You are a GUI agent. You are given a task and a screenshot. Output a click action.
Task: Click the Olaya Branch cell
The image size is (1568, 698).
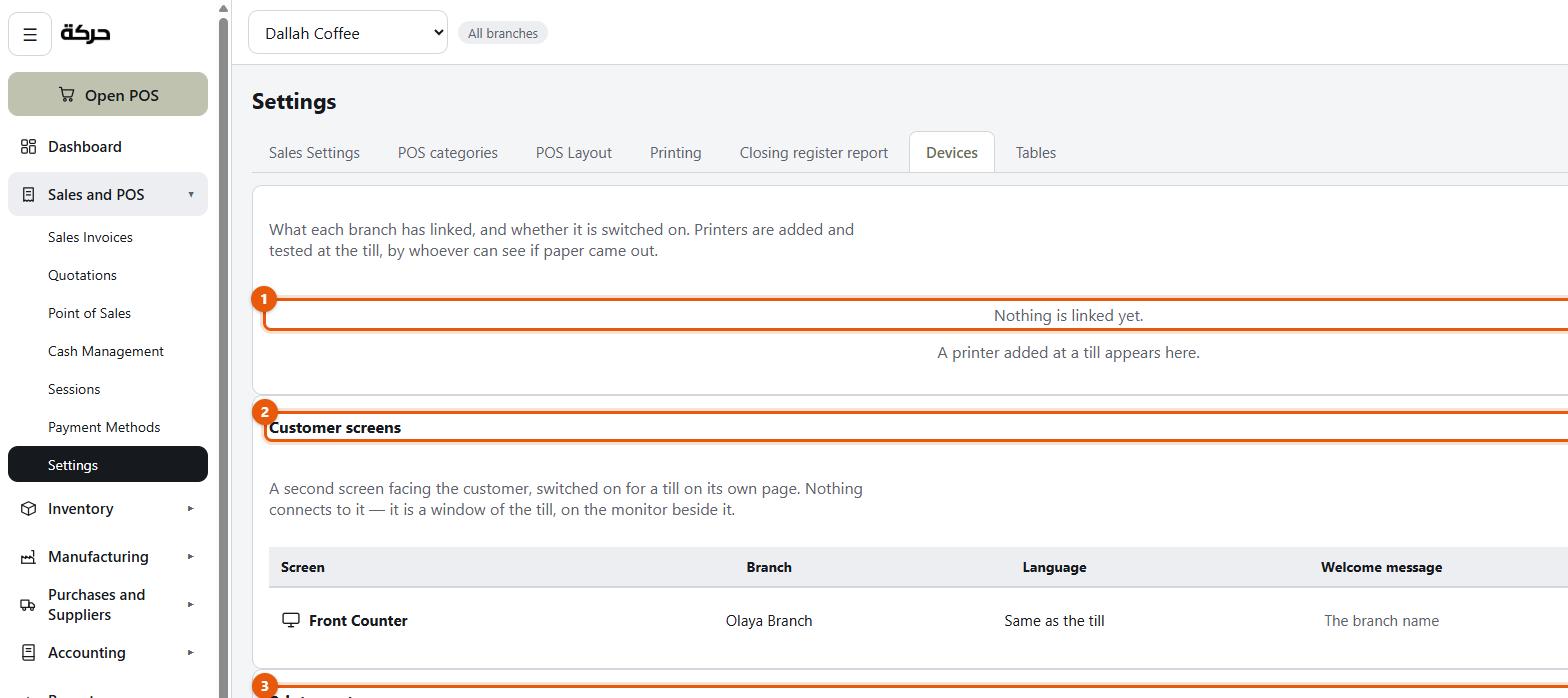point(769,621)
